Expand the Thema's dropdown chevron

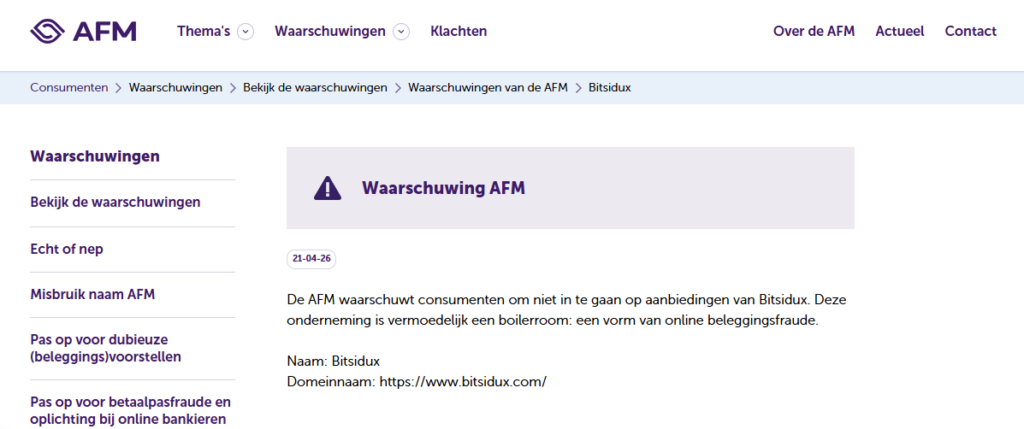pos(246,31)
